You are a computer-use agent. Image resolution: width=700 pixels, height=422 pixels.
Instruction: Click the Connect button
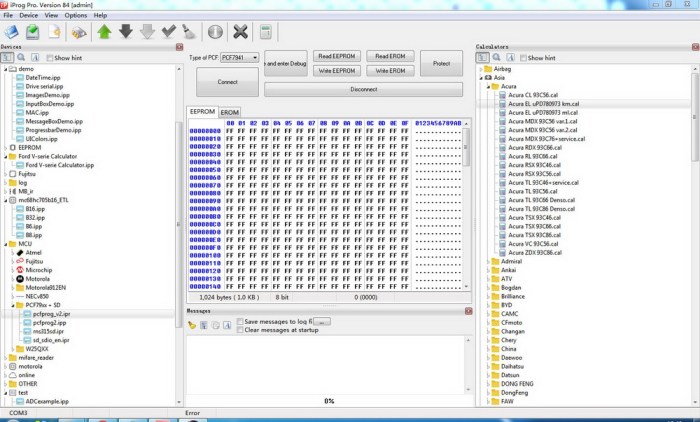(227, 81)
